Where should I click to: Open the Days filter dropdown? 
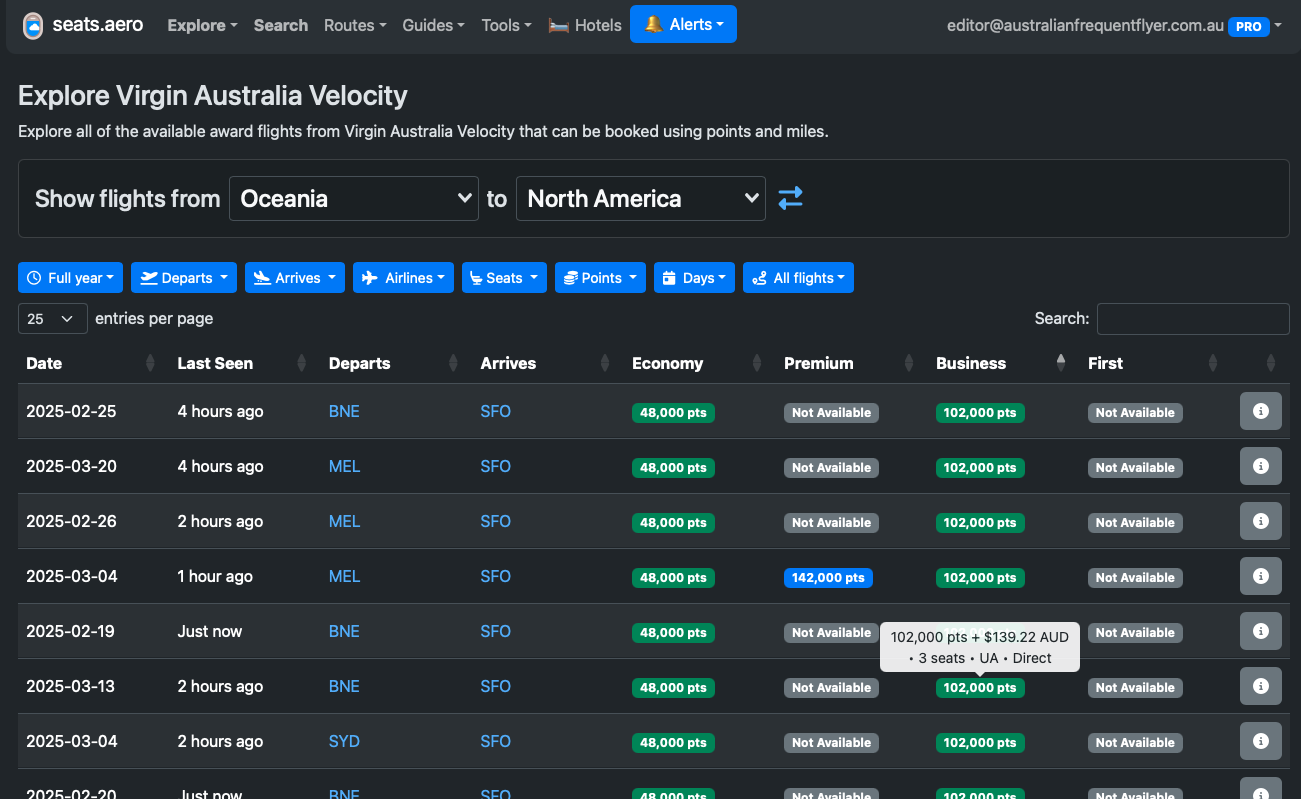[x=694, y=278]
